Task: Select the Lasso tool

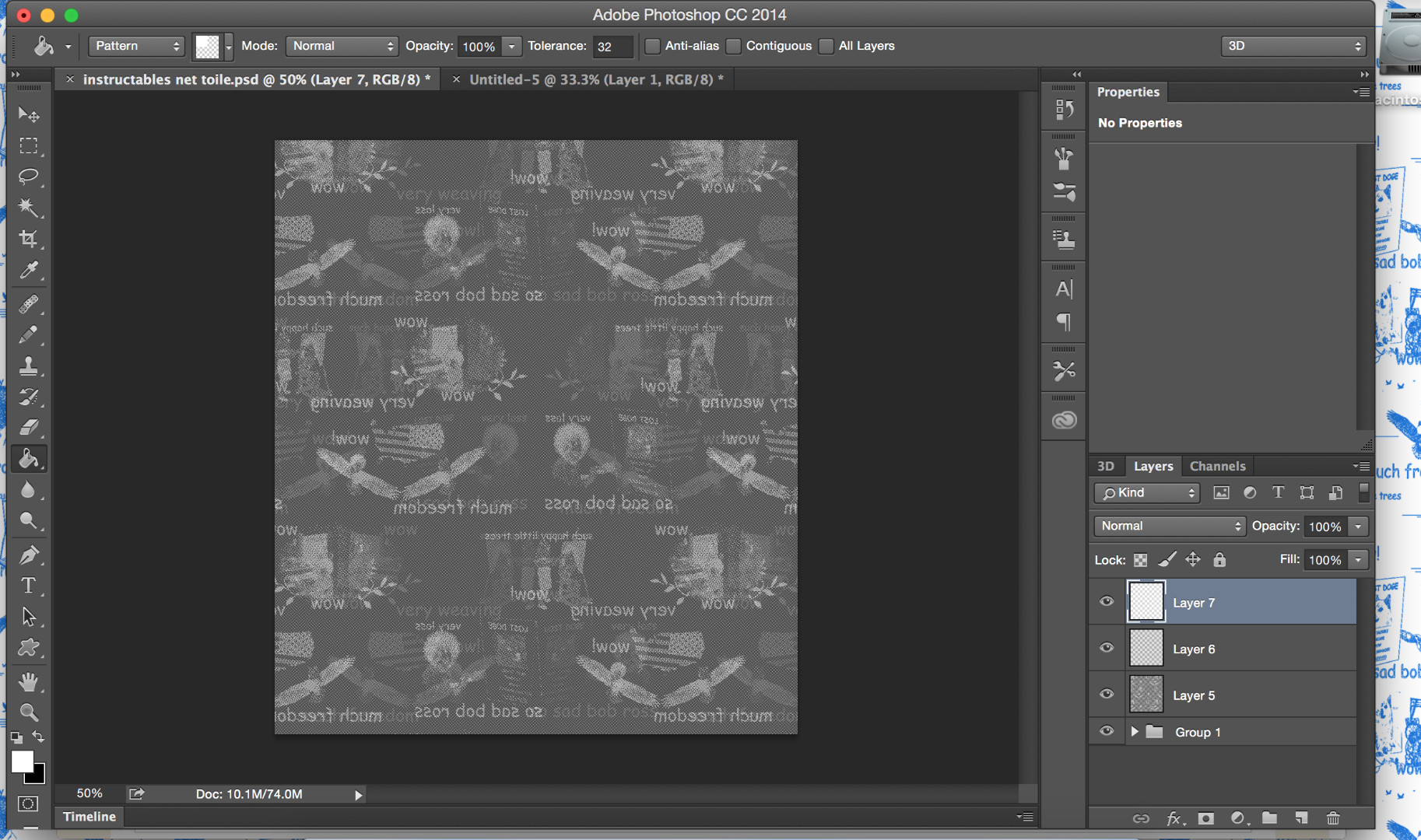Action: click(29, 177)
